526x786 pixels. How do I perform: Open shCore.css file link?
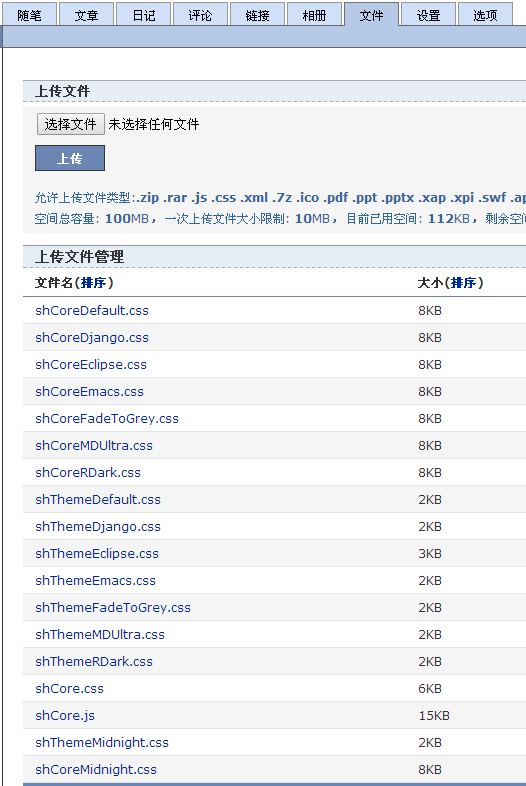(69, 689)
